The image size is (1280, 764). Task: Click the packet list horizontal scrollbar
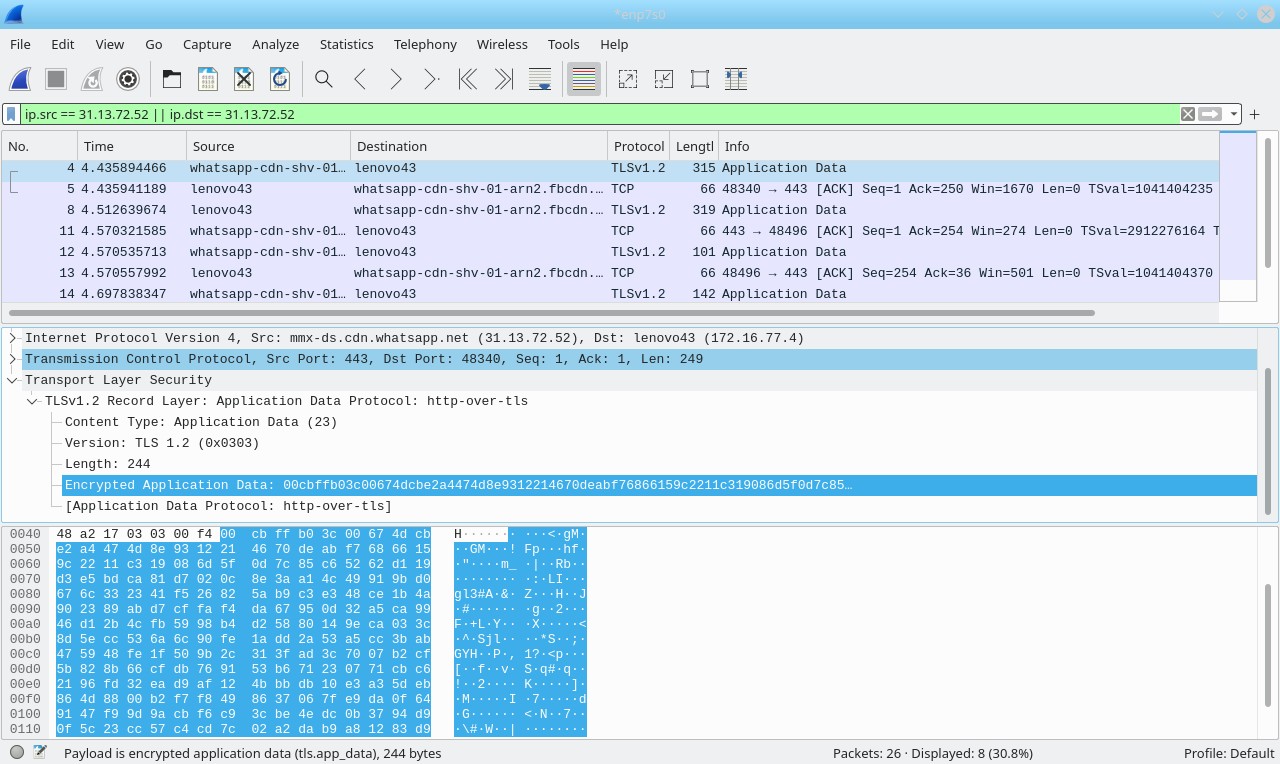(552, 313)
